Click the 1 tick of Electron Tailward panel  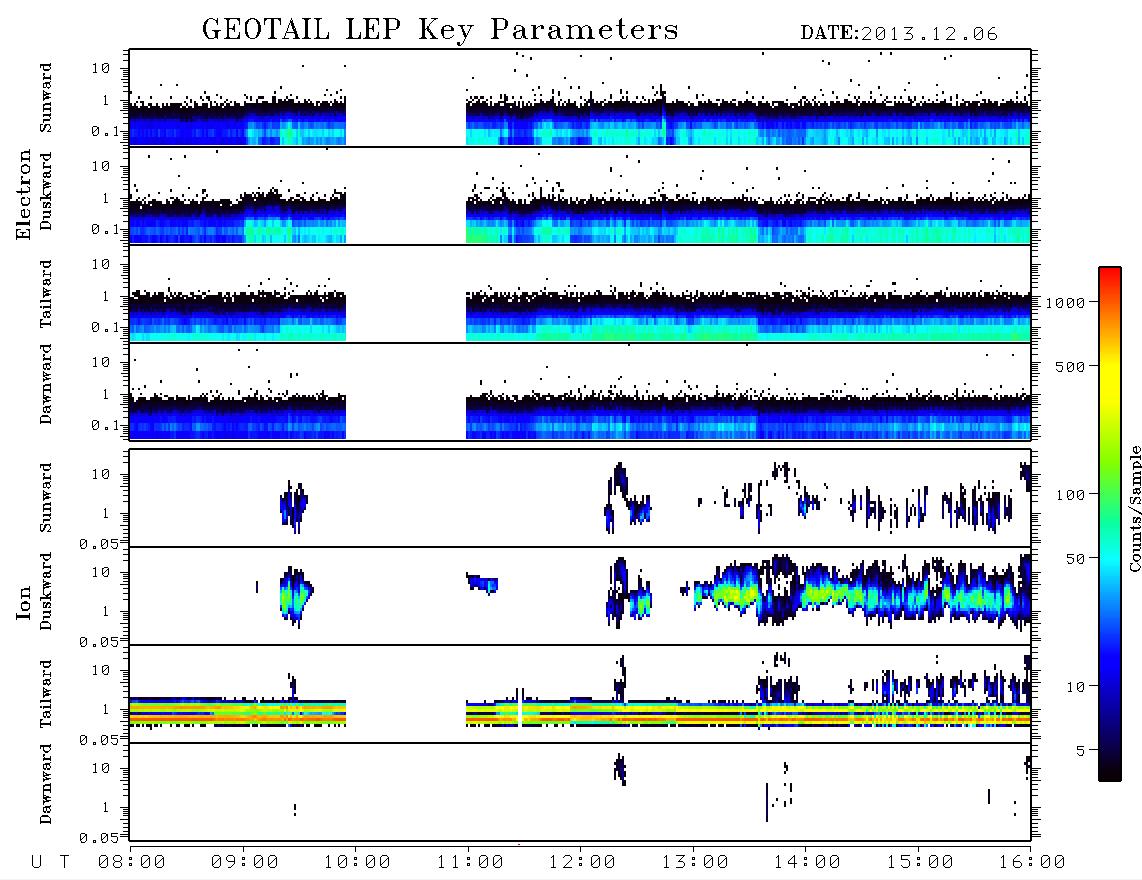click(106, 296)
